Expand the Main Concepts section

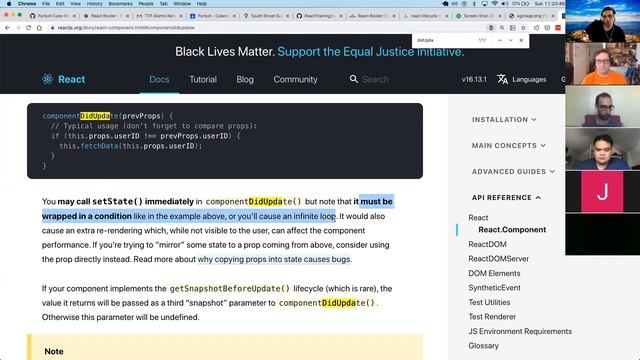[509, 146]
